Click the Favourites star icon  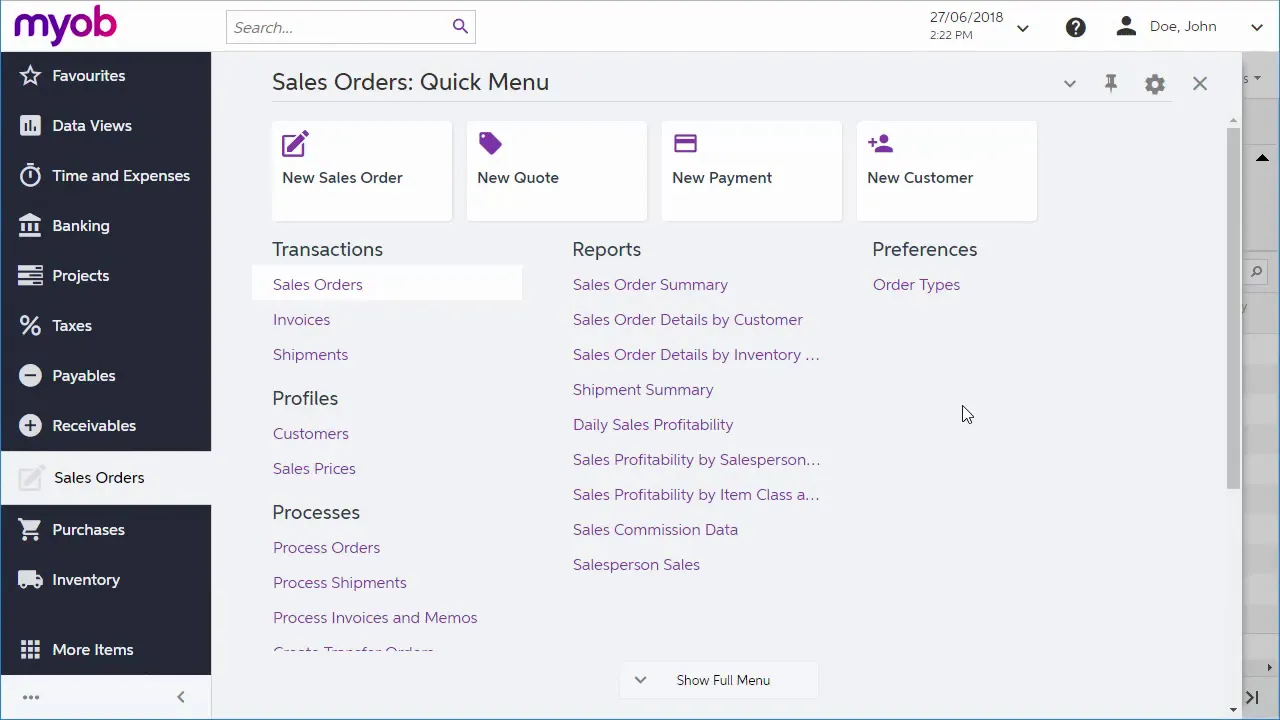(x=30, y=76)
